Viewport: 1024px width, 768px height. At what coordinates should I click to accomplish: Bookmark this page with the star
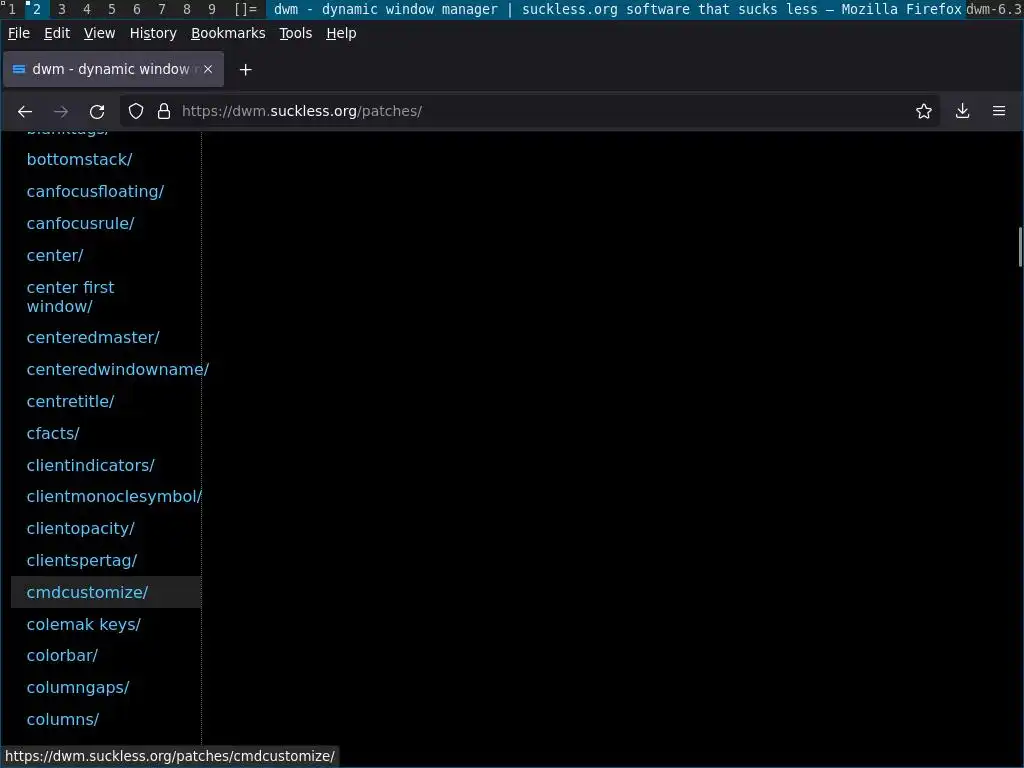923,111
